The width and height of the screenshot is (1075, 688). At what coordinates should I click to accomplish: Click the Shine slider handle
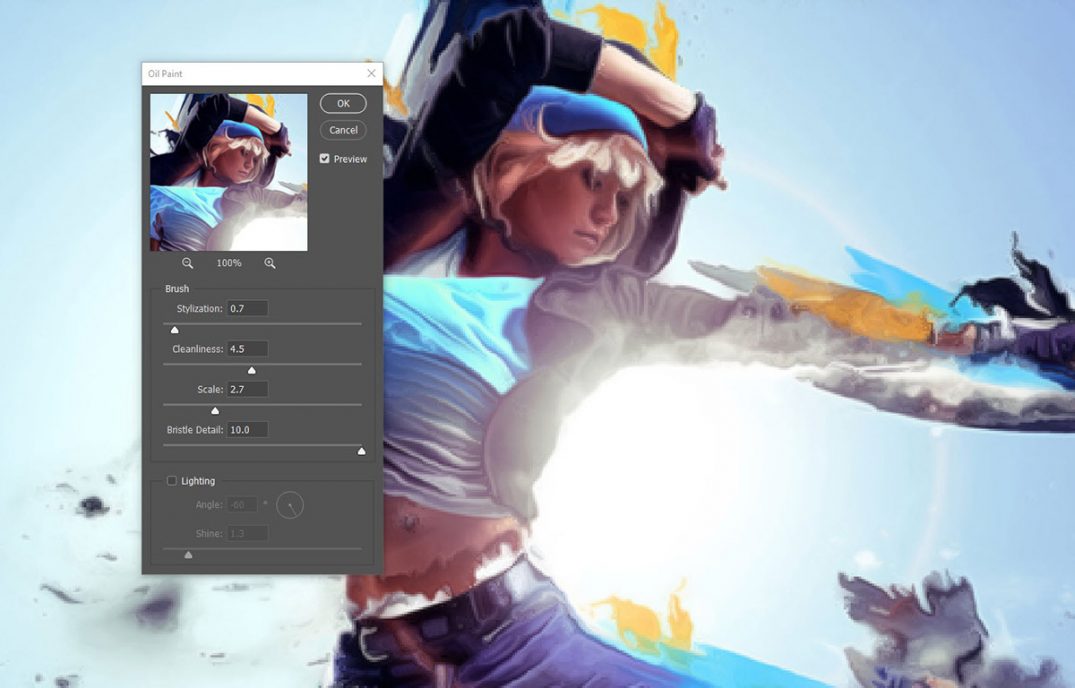186,553
